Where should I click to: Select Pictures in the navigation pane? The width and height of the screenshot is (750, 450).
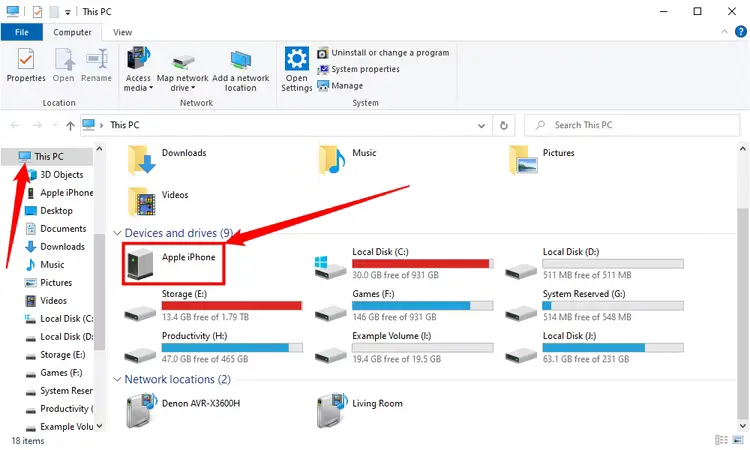48,283
